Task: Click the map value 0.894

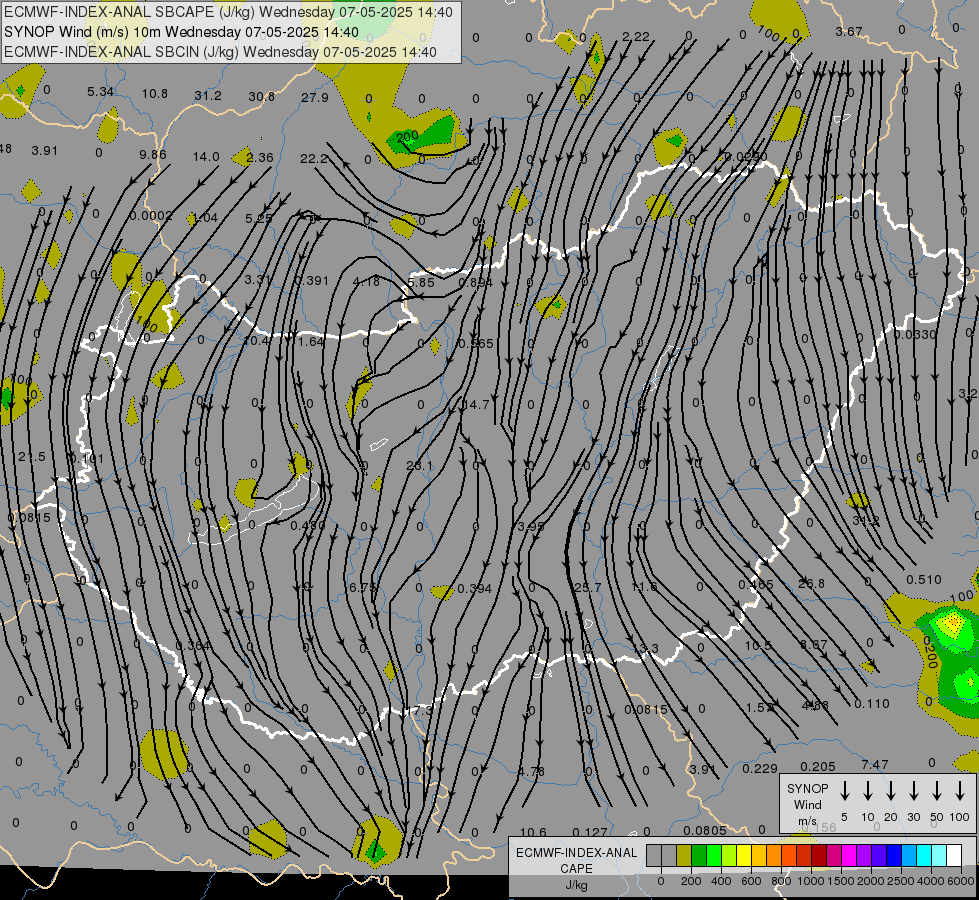Action: [476, 282]
